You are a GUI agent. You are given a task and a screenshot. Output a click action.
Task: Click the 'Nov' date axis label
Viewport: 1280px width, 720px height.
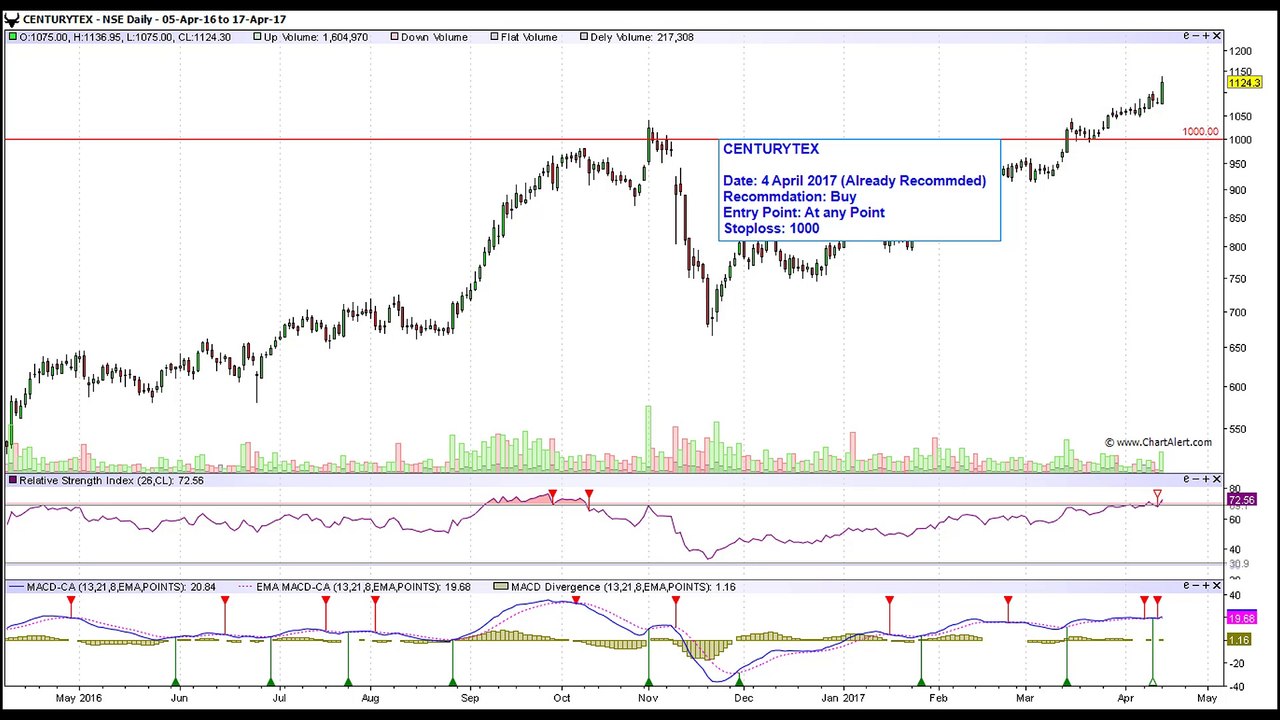[x=647, y=698]
